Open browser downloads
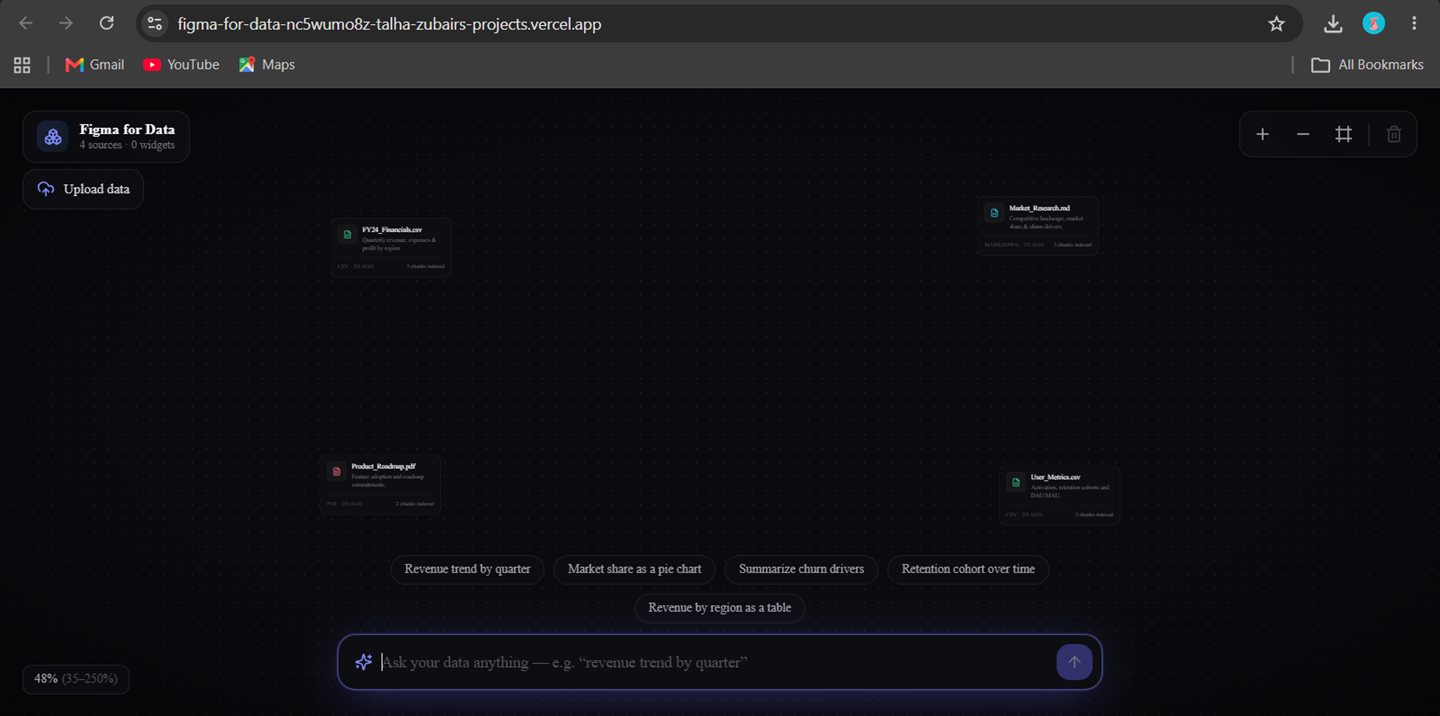1440x716 pixels. [1333, 24]
